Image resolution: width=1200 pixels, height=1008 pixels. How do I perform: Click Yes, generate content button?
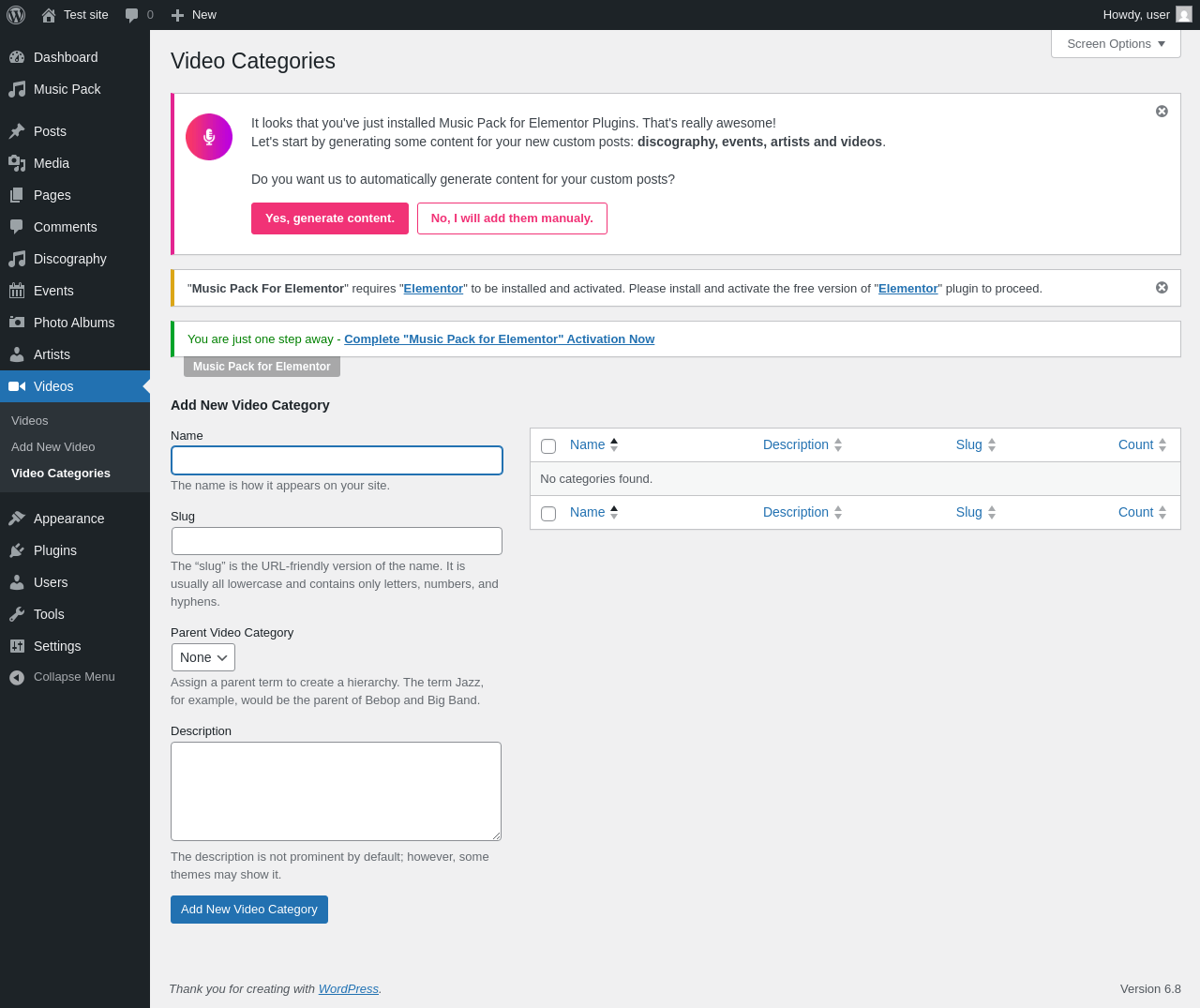(330, 218)
